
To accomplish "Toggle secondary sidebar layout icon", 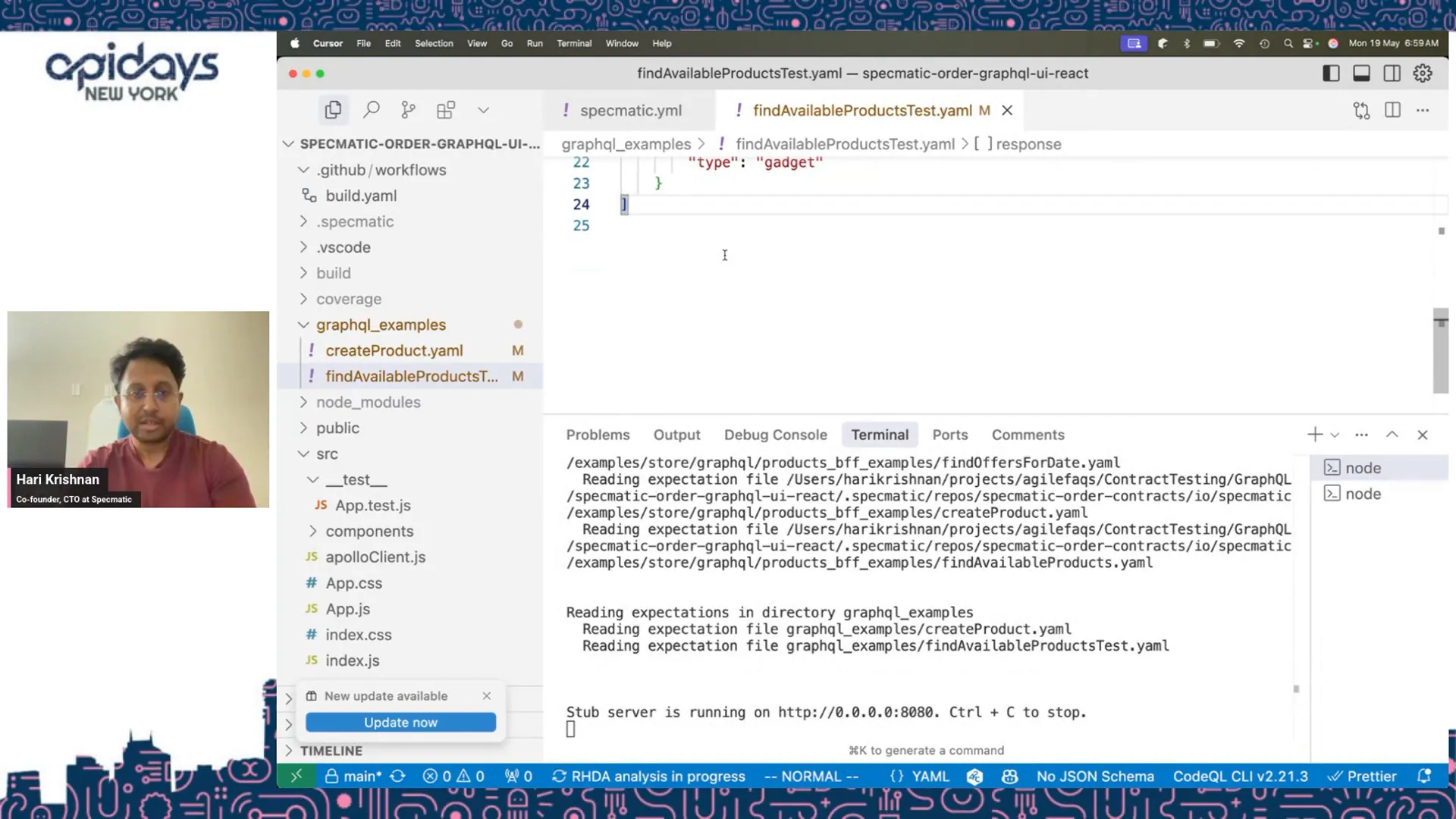I will pos(1392,74).
